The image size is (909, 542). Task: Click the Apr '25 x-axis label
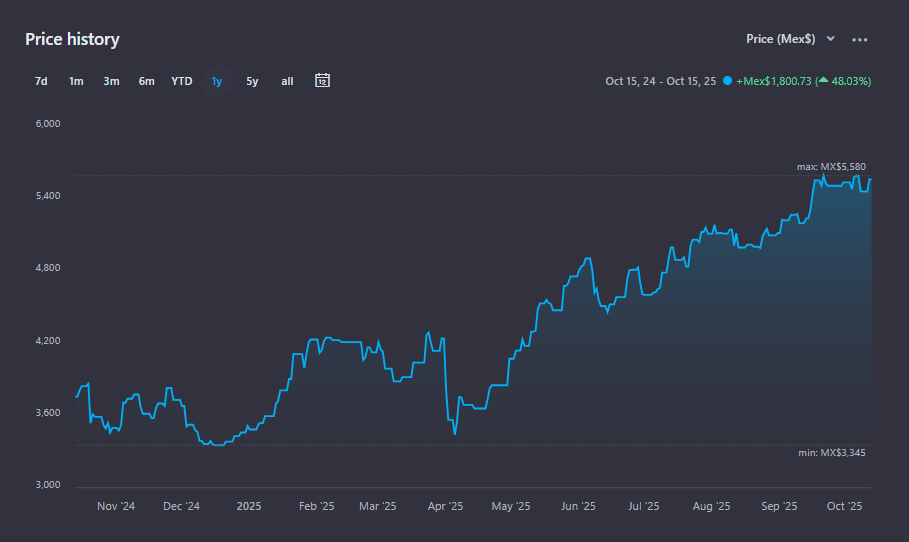point(444,506)
